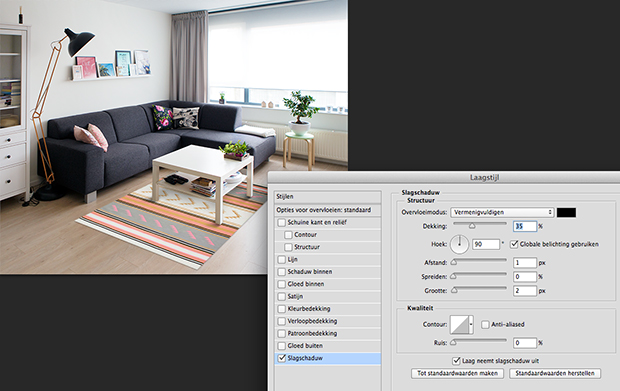This screenshot has width=620, height=391.
Task: Click the Afstand slider handle
Action: (454, 262)
